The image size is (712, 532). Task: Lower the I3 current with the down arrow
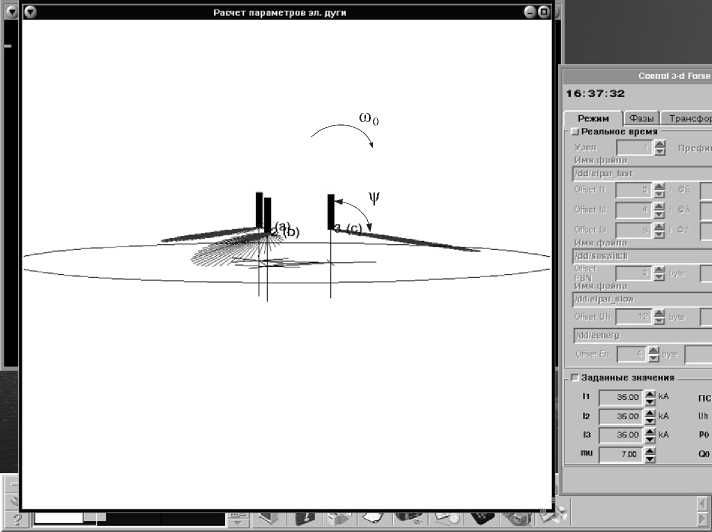650,439
